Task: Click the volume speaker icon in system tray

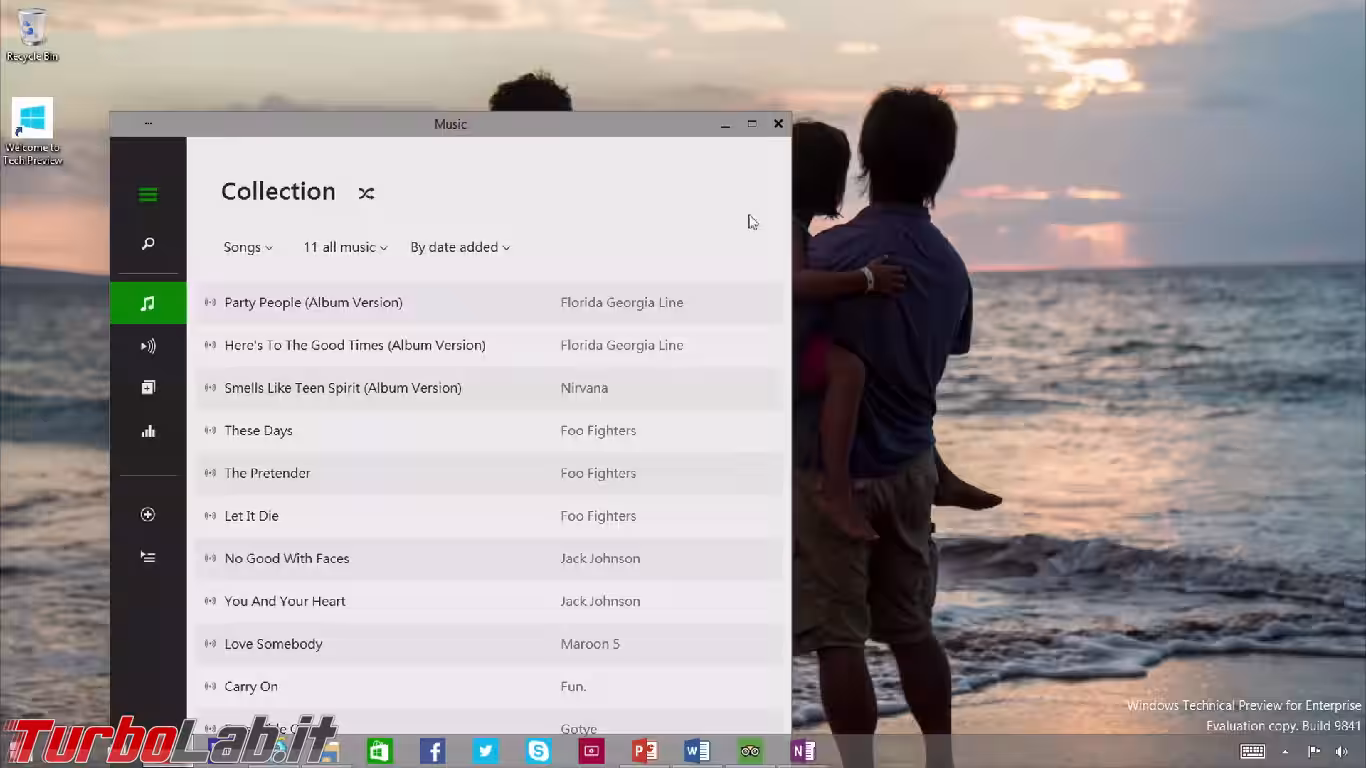Action: [1342, 751]
